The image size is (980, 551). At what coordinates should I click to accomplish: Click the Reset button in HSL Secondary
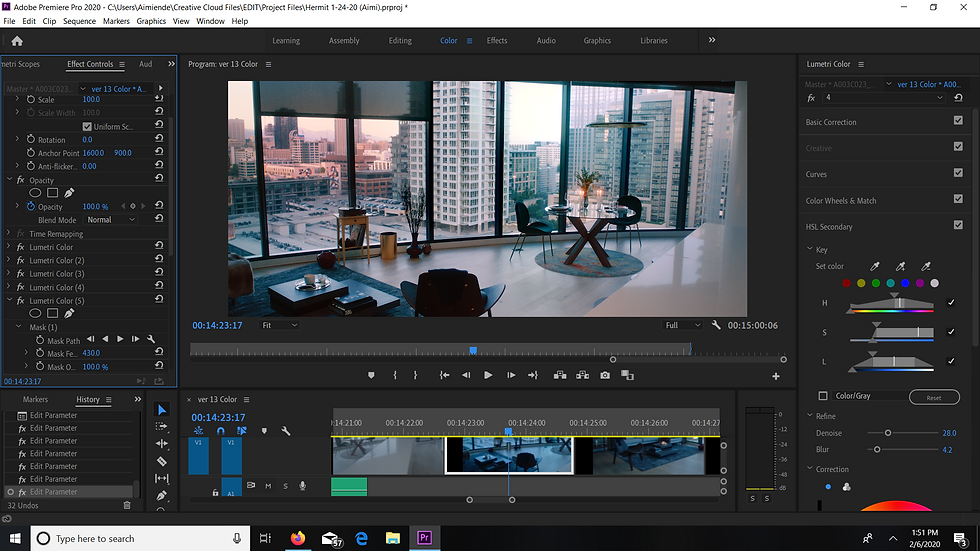tap(933, 397)
